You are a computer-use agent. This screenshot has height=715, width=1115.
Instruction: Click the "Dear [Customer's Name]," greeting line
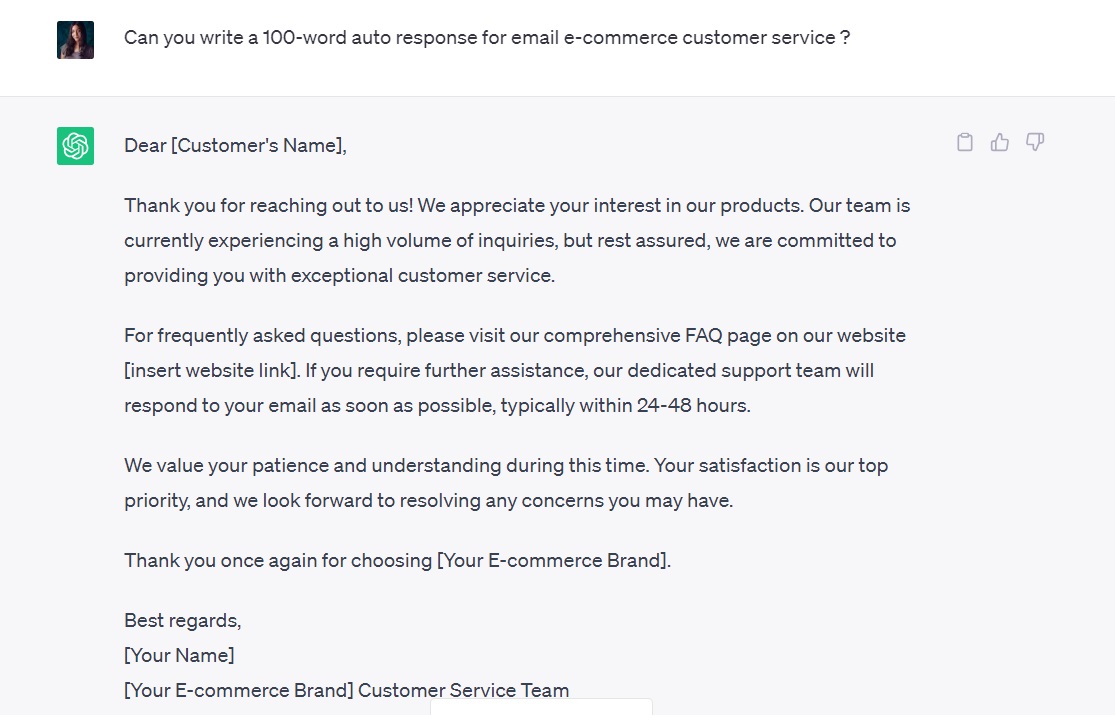pyautogui.click(x=235, y=146)
